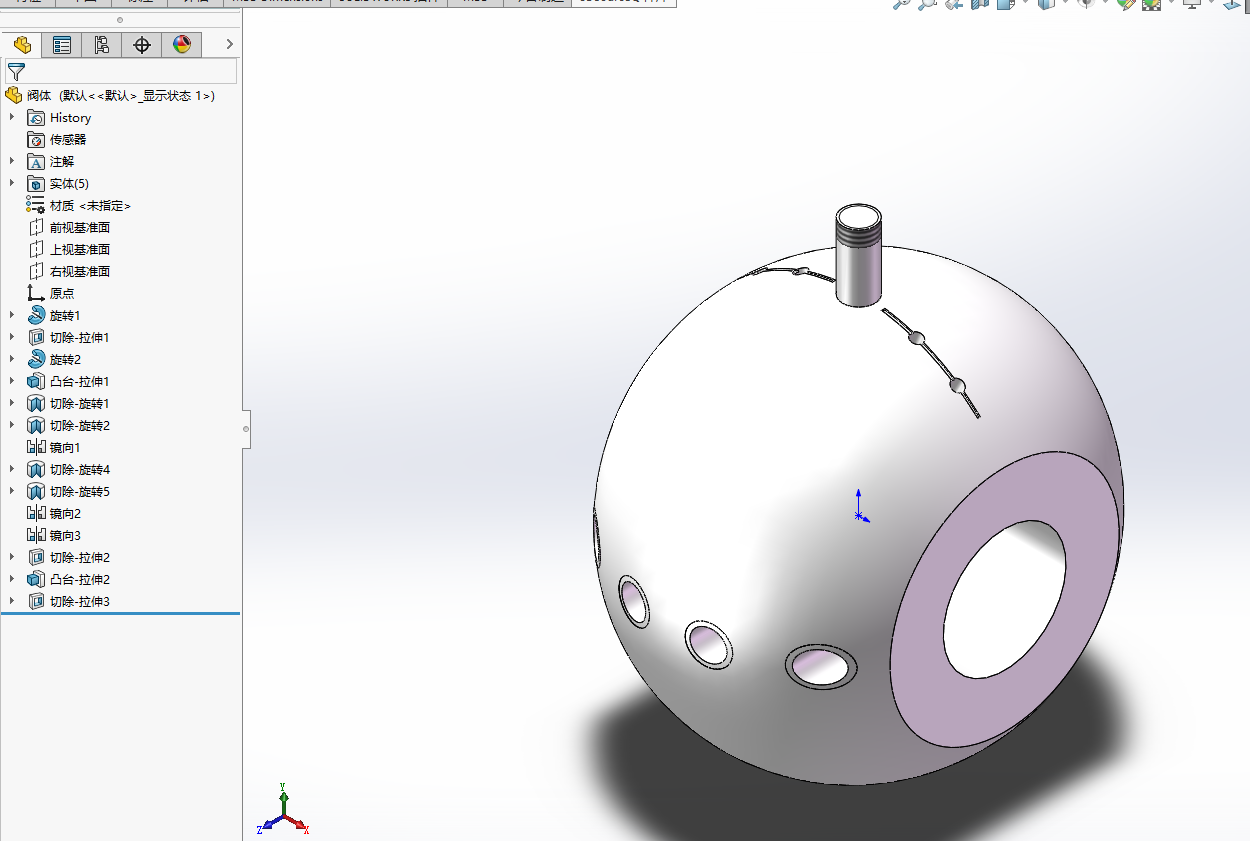Image resolution: width=1250 pixels, height=841 pixels.
Task: Switch to the ConfigurationManager tab
Action: [x=102, y=45]
